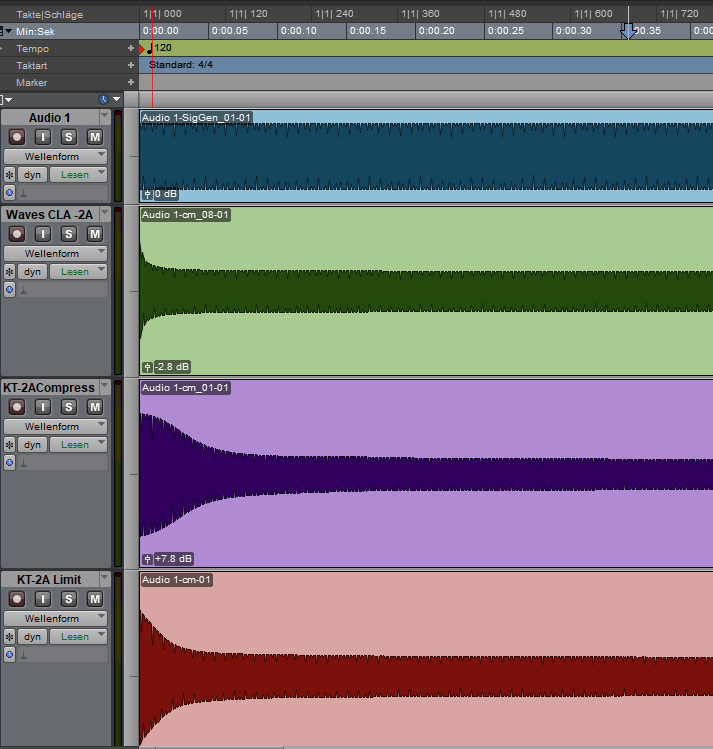Click the clip gain icon on Audio 1-SigGen clip
This screenshot has height=749, width=713.
(148, 194)
